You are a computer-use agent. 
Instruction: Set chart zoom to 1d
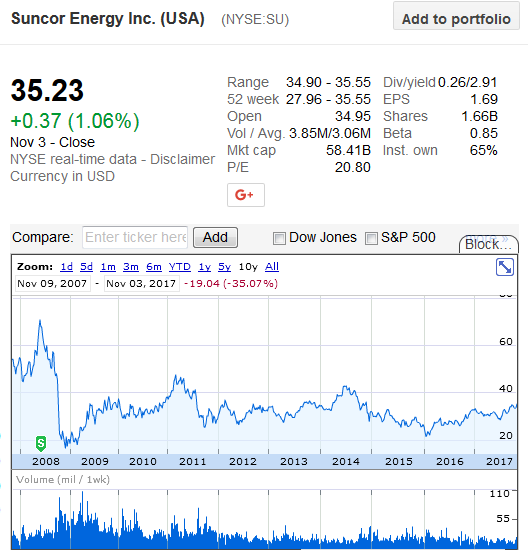pos(66,267)
